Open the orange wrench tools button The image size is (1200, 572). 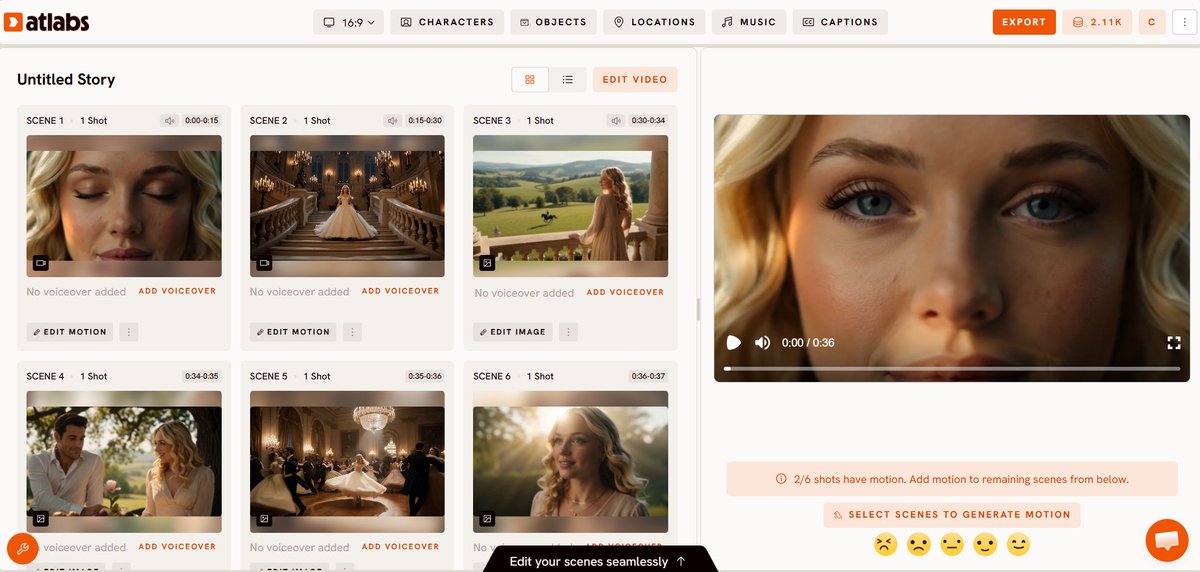(22, 548)
